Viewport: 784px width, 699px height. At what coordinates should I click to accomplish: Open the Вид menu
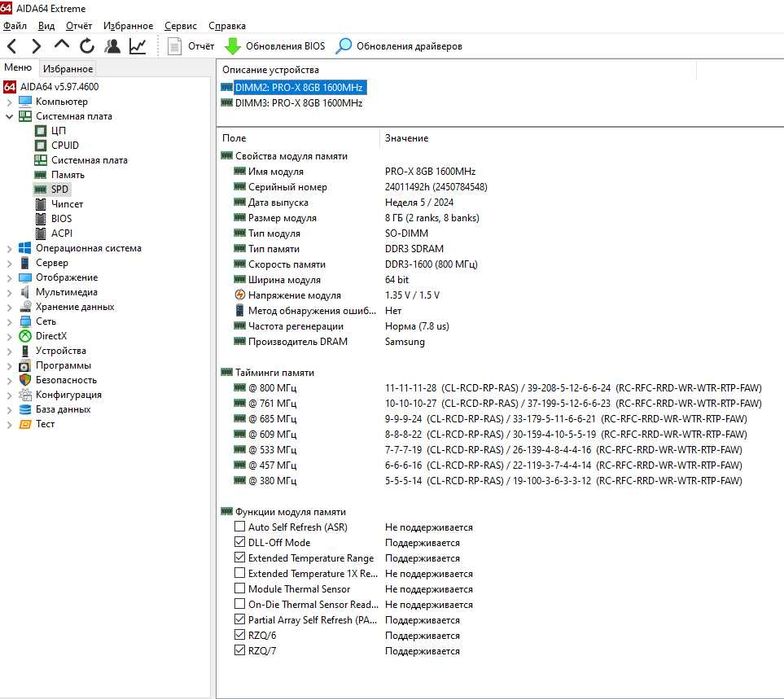(46, 26)
